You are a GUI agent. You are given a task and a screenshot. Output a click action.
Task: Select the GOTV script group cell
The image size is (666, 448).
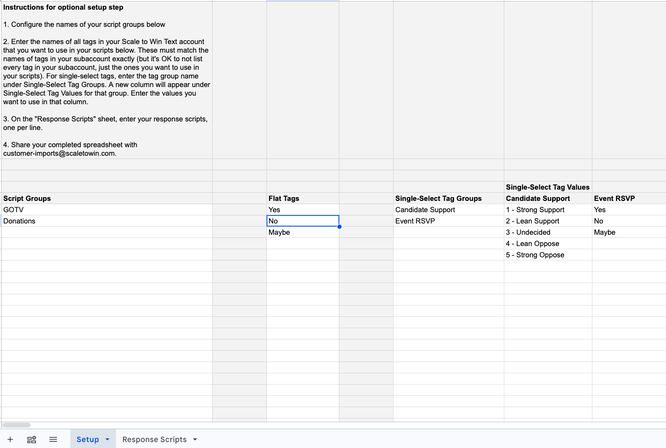107,210
